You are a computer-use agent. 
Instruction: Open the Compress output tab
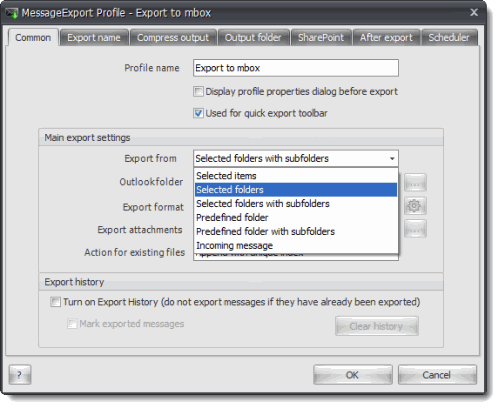(x=173, y=37)
